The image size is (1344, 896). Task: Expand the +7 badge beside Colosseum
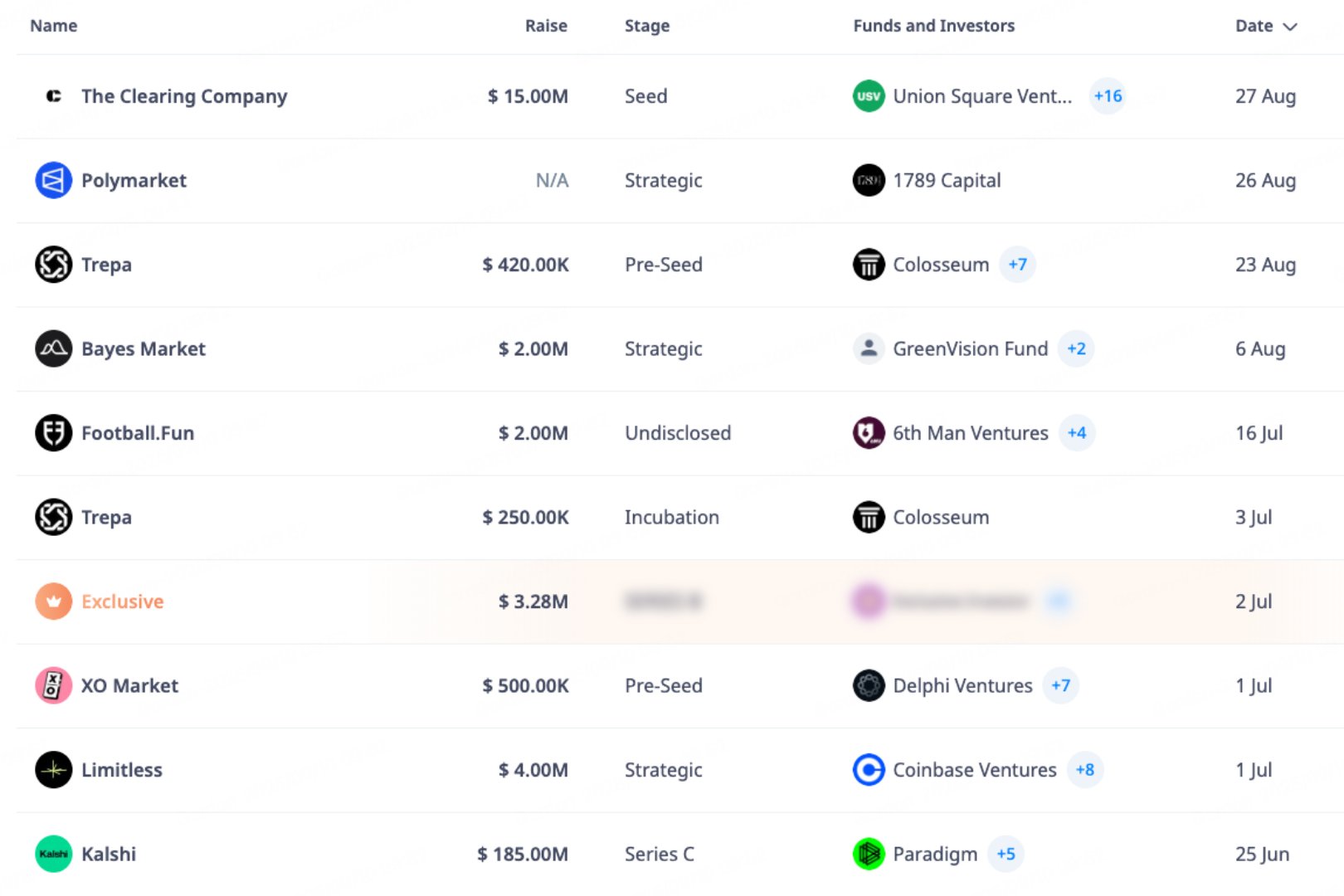1017,265
